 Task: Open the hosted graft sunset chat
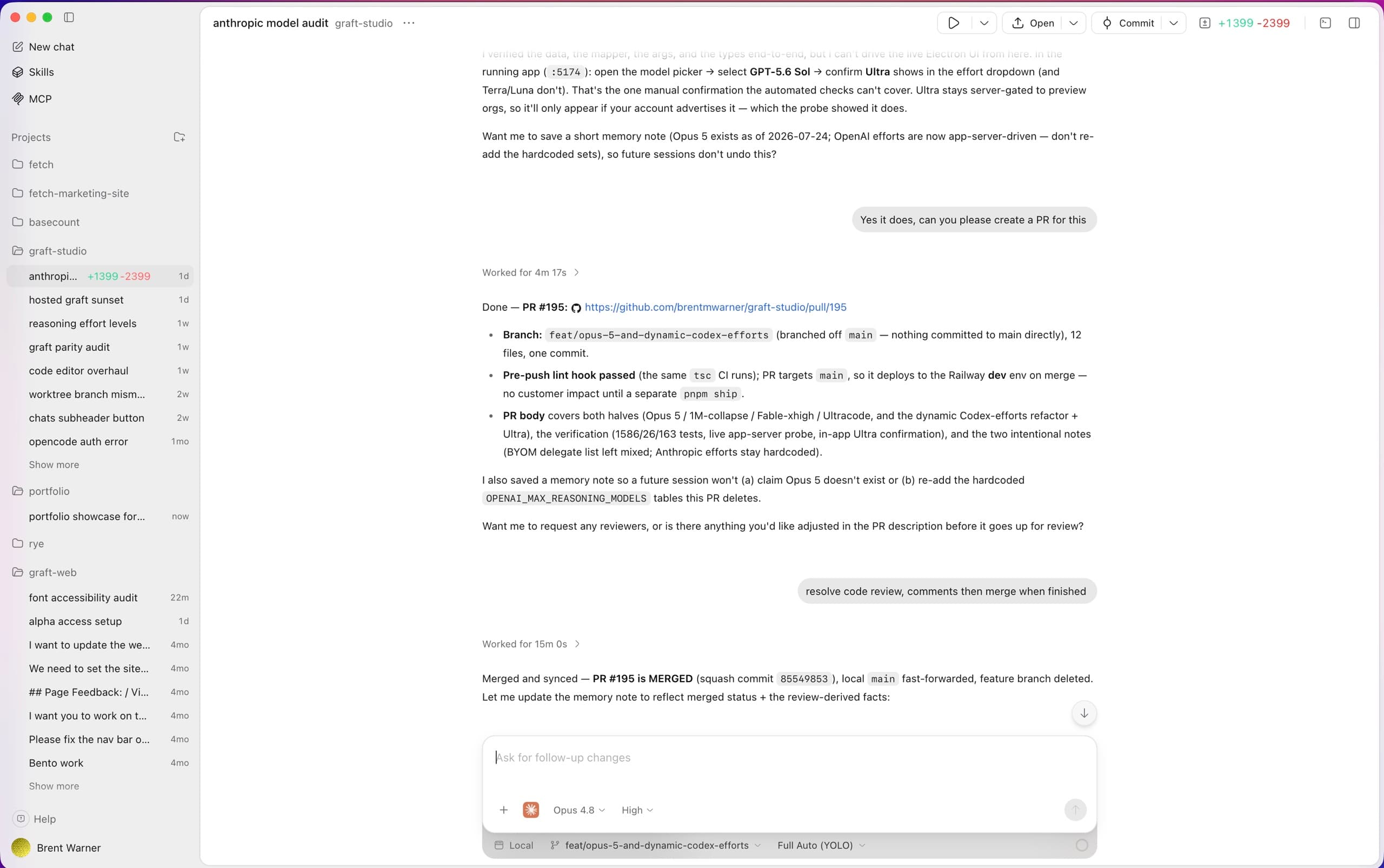point(100,299)
